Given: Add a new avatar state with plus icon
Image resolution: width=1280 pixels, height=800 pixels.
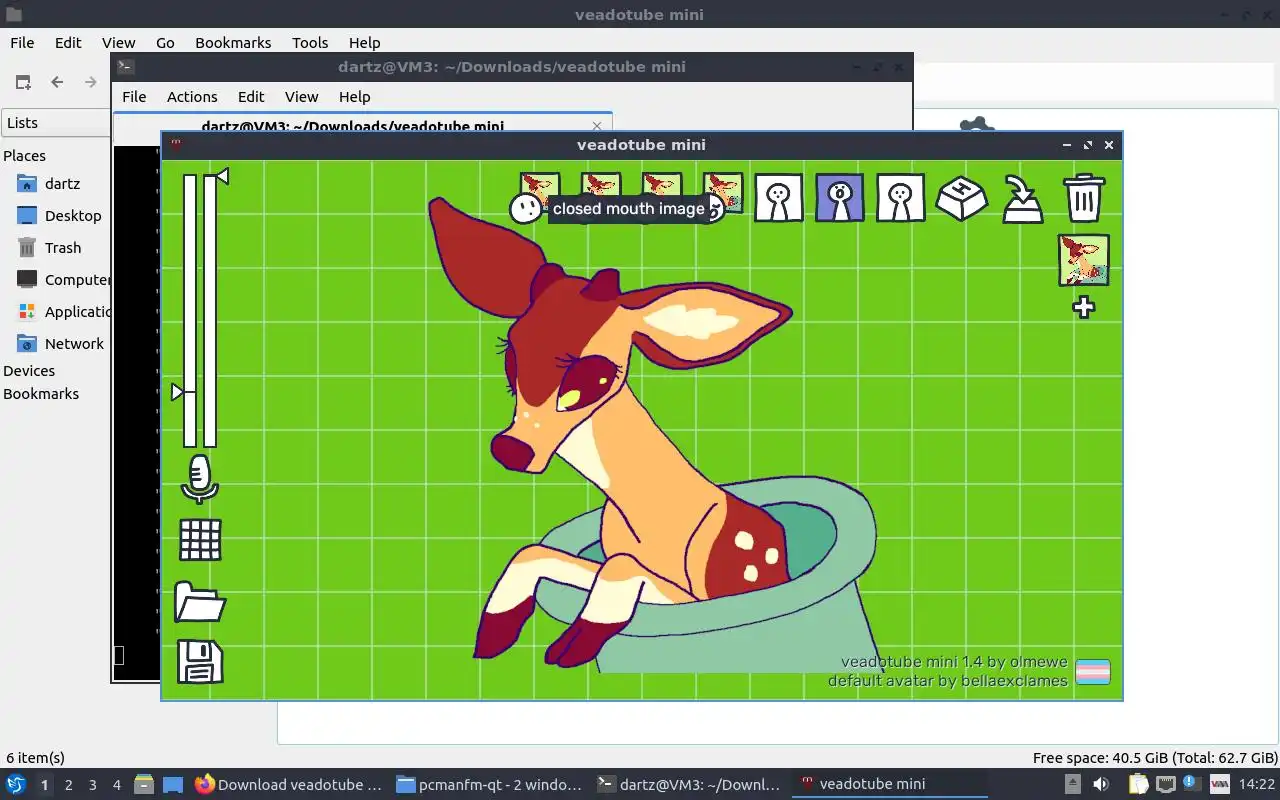Looking at the screenshot, I should coord(1084,307).
